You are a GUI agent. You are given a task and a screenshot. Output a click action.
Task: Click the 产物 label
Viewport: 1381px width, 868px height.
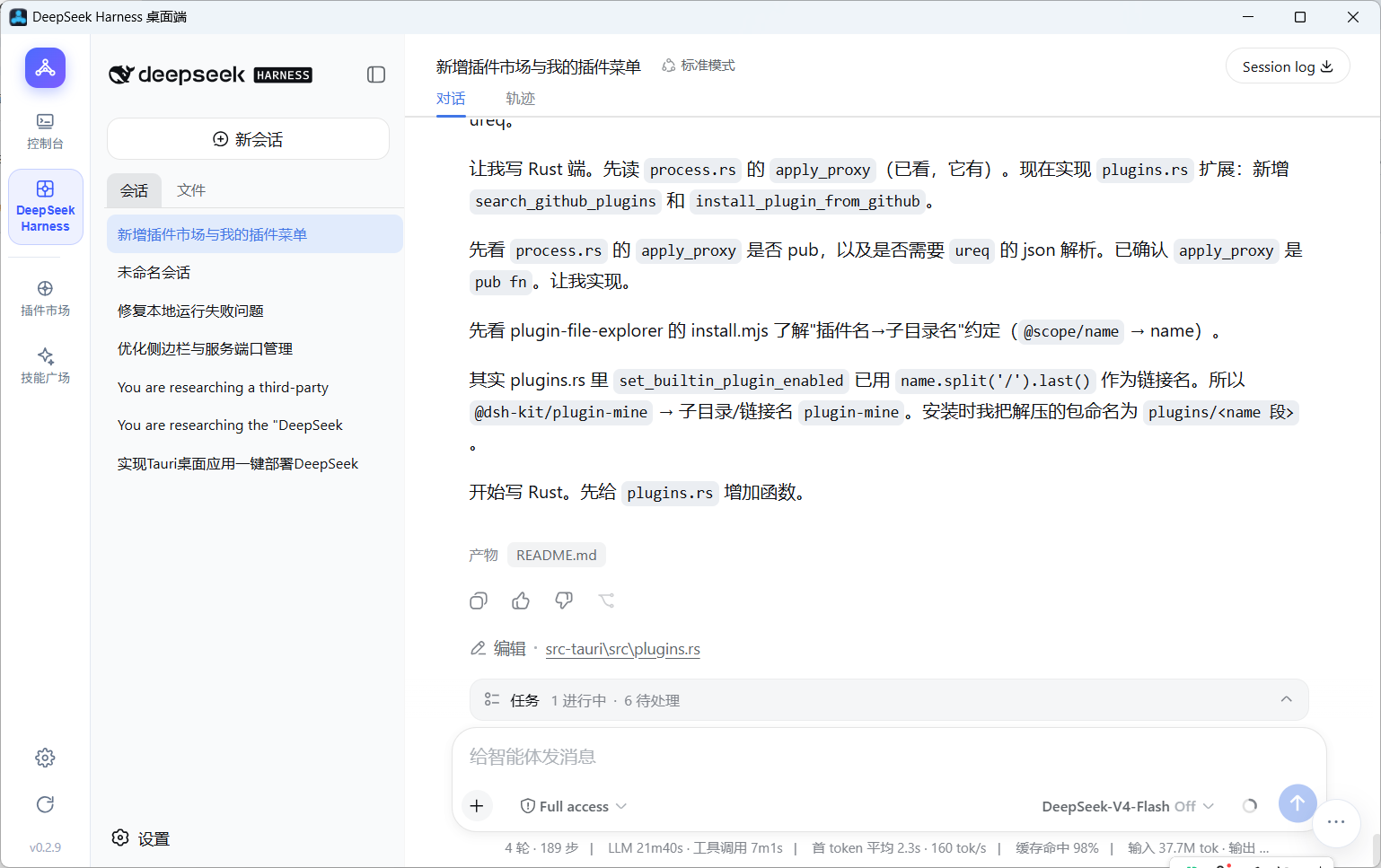(483, 555)
